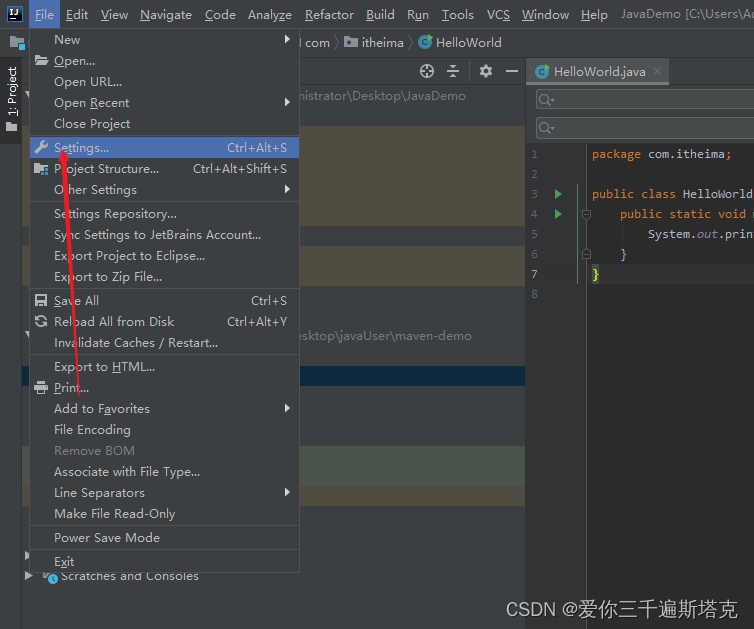This screenshot has height=629, width=754.
Task: Open the VCS menu
Action: pyautogui.click(x=498, y=15)
